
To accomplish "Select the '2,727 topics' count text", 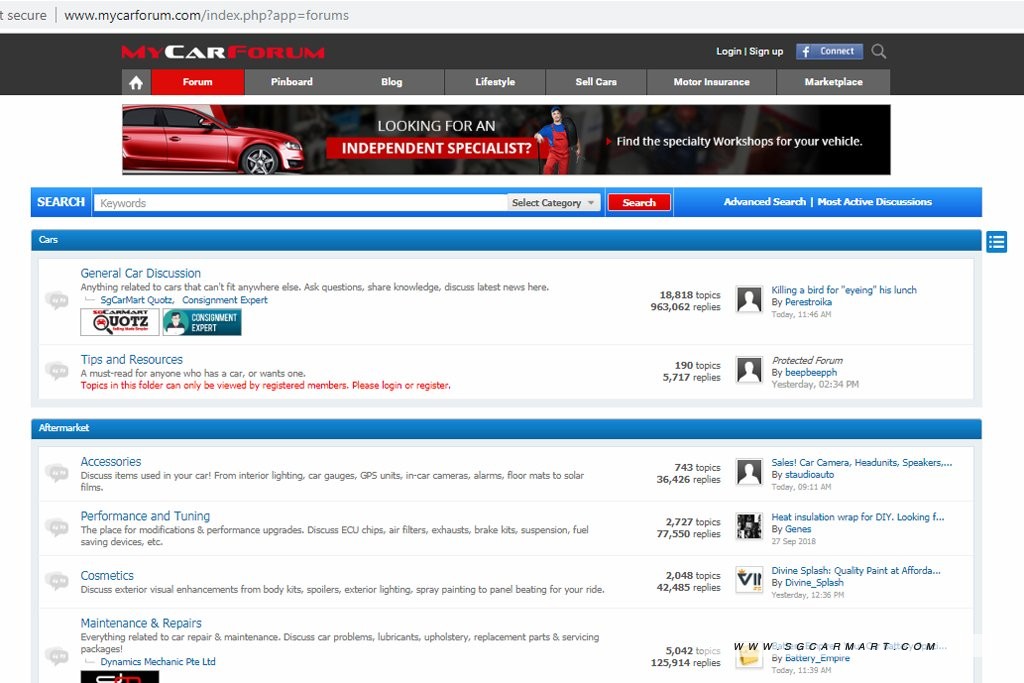I will [x=693, y=522].
